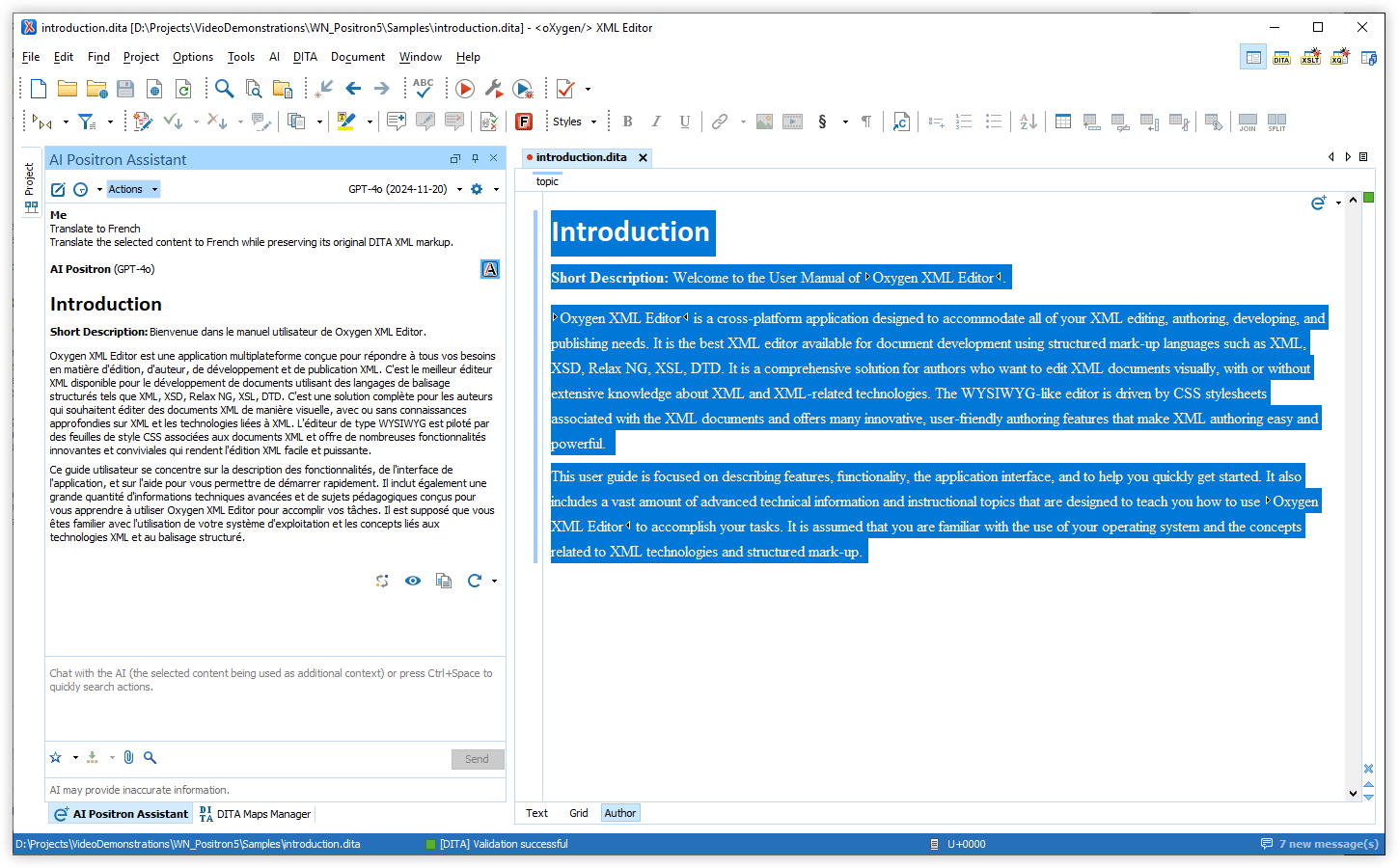Click the red F icon in toolbar

click(524, 122)
